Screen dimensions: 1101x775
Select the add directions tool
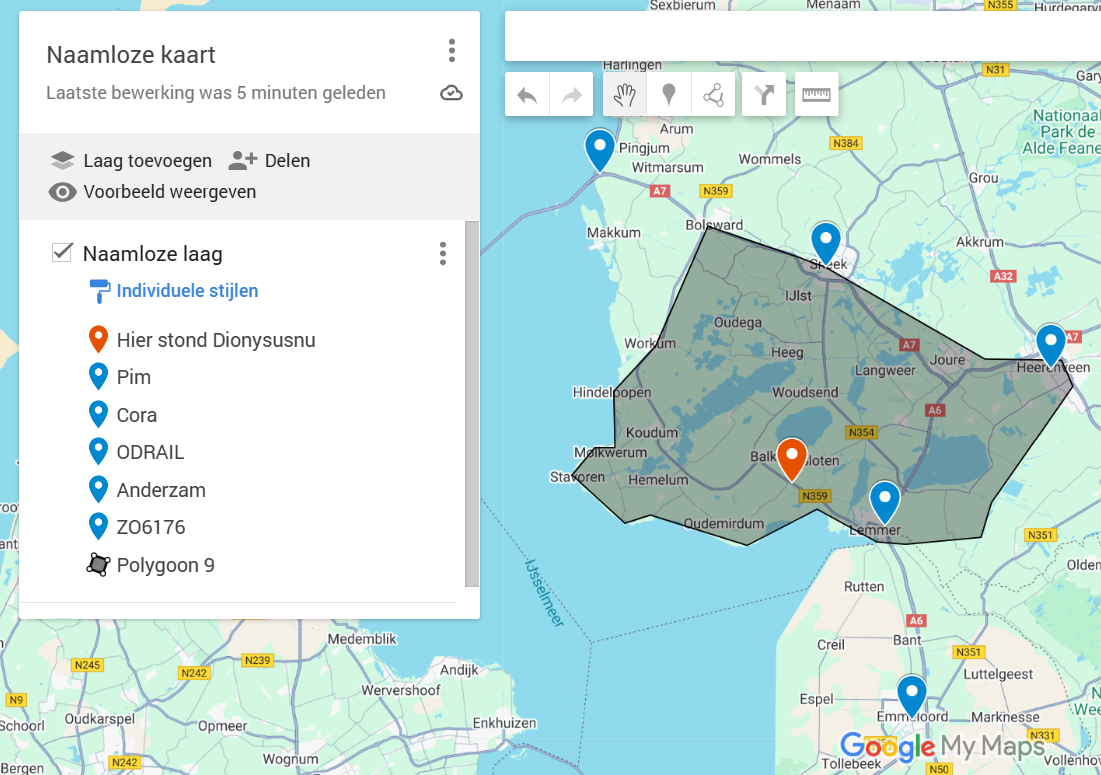pyautogui.click(x=764, y=95)
